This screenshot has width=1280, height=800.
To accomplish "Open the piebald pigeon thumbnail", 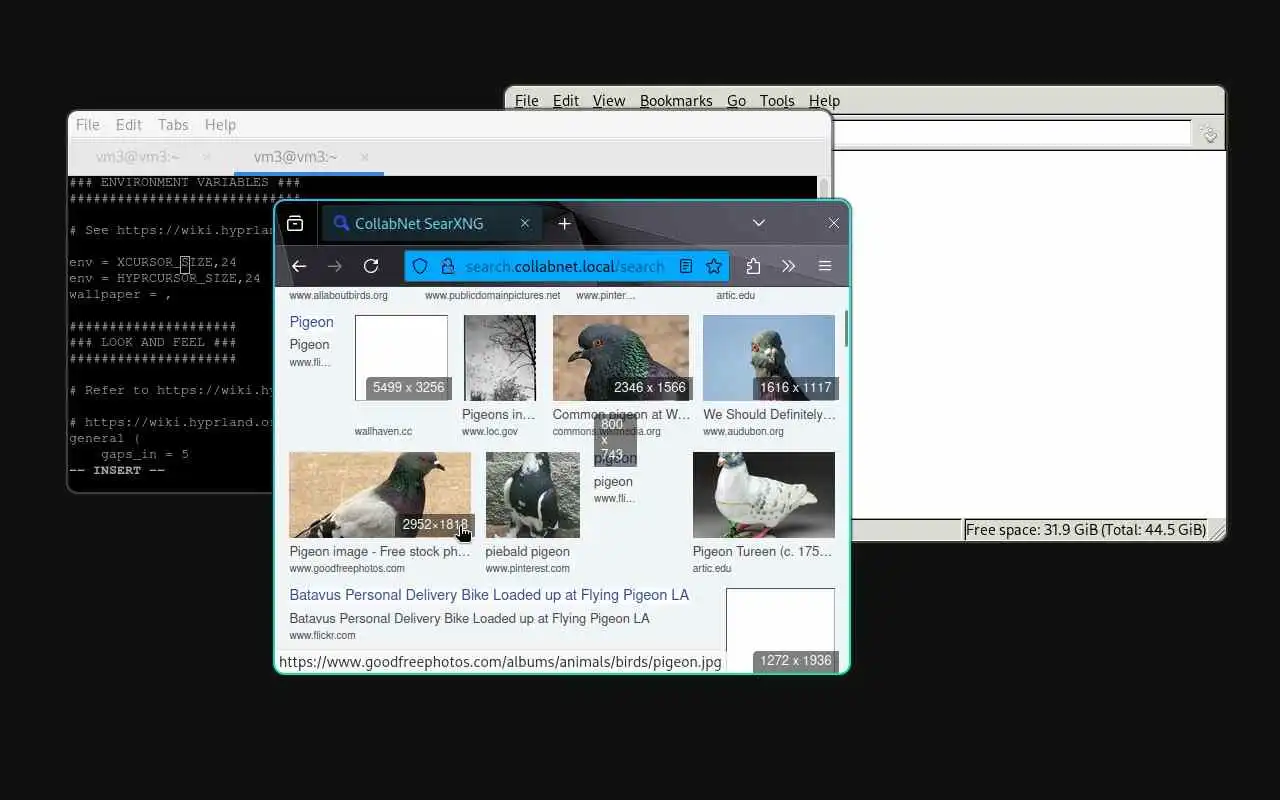I will (533, 495).
